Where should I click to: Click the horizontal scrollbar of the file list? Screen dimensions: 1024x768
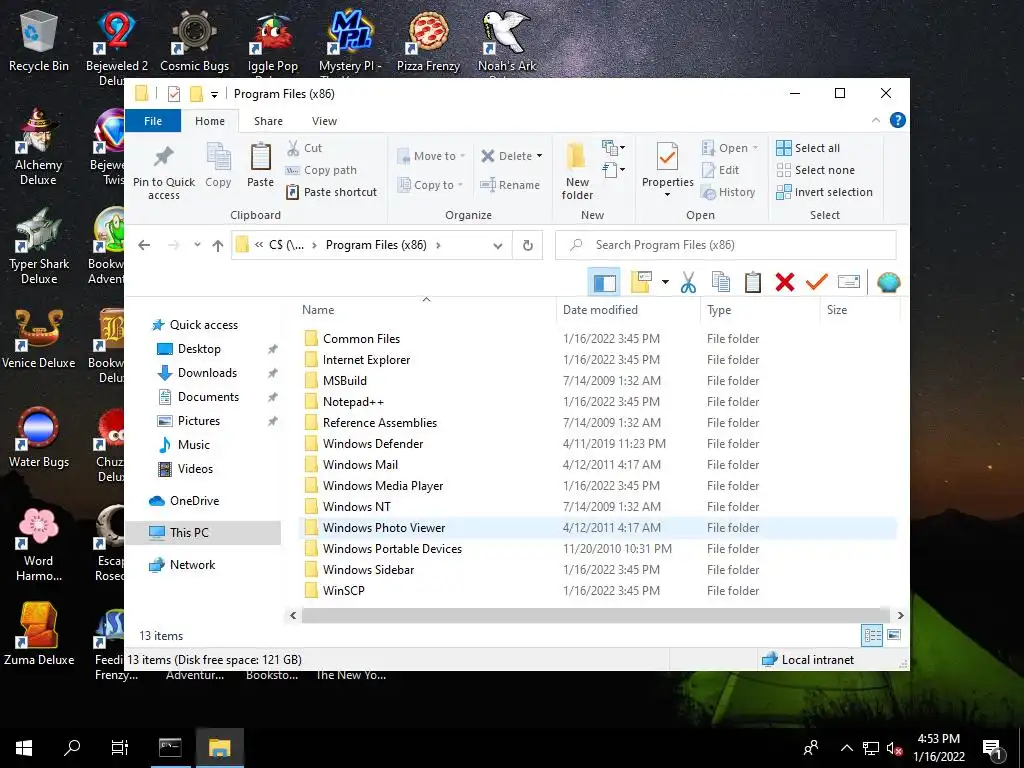[595, 615]
